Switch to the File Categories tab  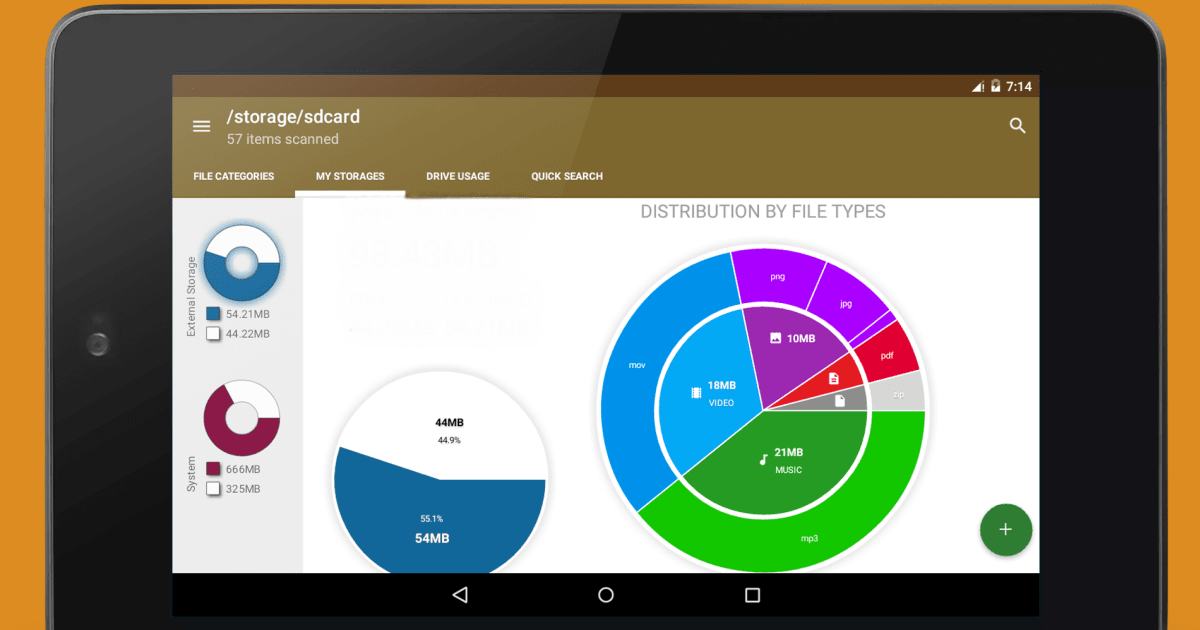click(x=233, y=176)
